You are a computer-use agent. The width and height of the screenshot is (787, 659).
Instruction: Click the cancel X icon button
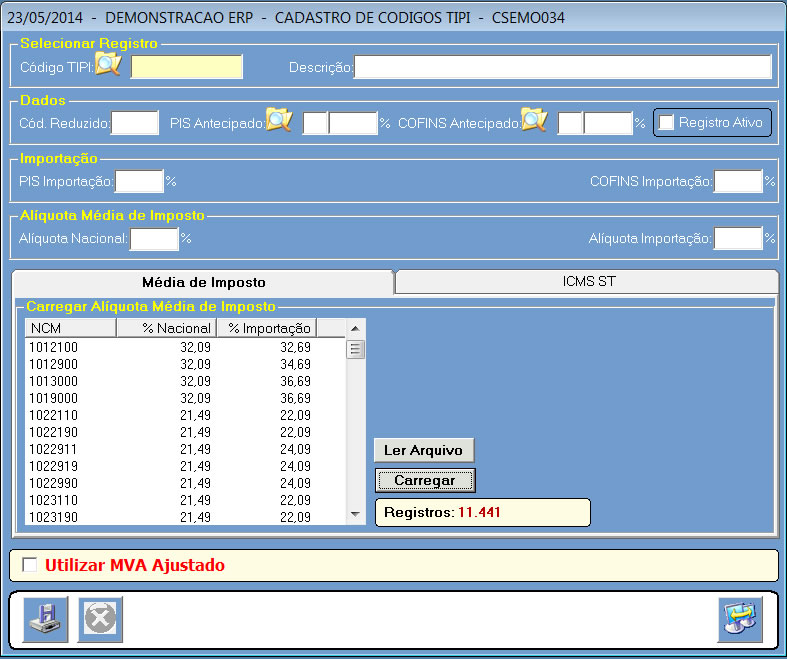point(100,619)
